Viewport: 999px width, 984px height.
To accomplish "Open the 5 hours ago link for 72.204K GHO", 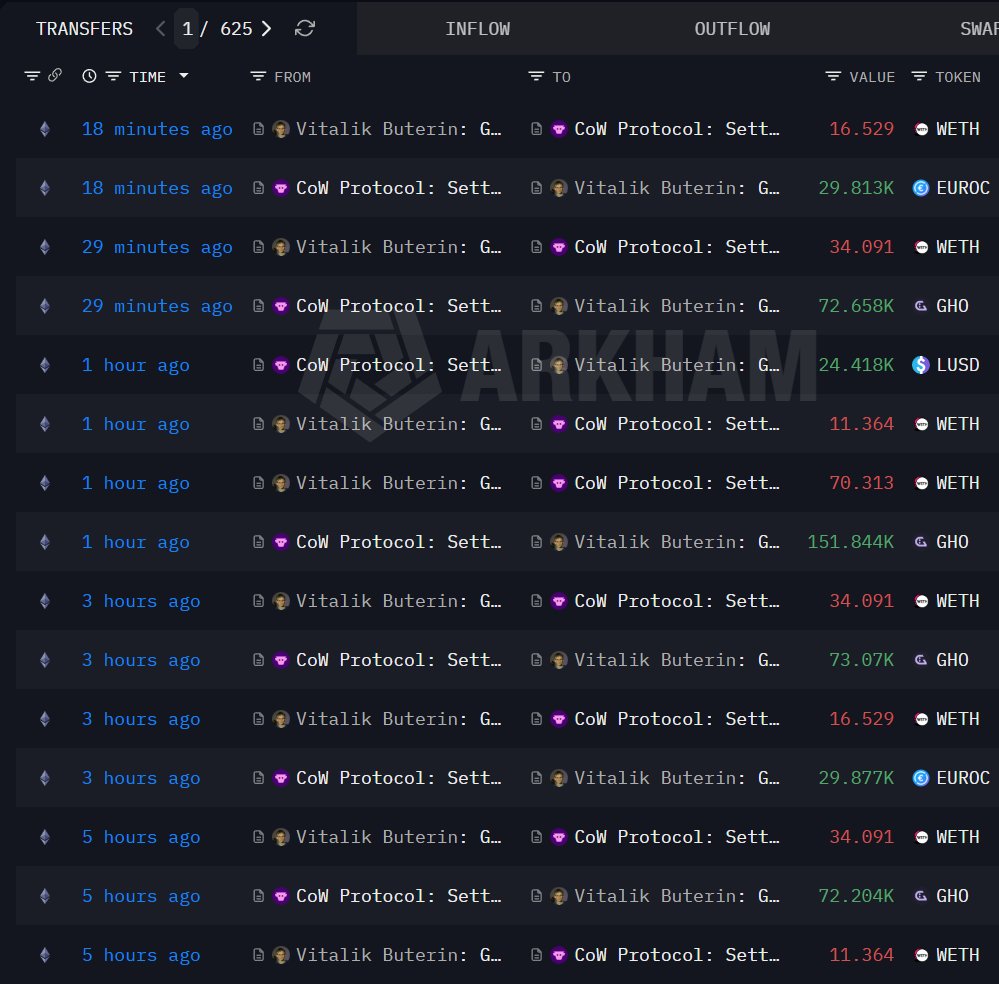I will pyautogui.click(x=141, y=896).
